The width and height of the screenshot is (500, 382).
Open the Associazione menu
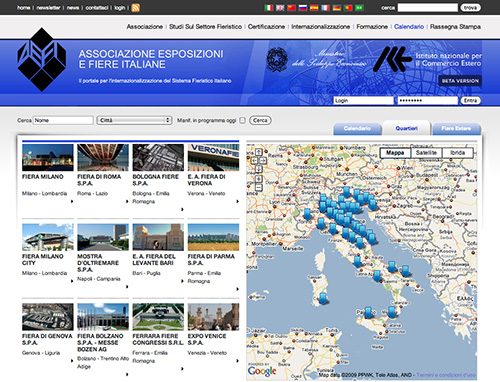144,27
